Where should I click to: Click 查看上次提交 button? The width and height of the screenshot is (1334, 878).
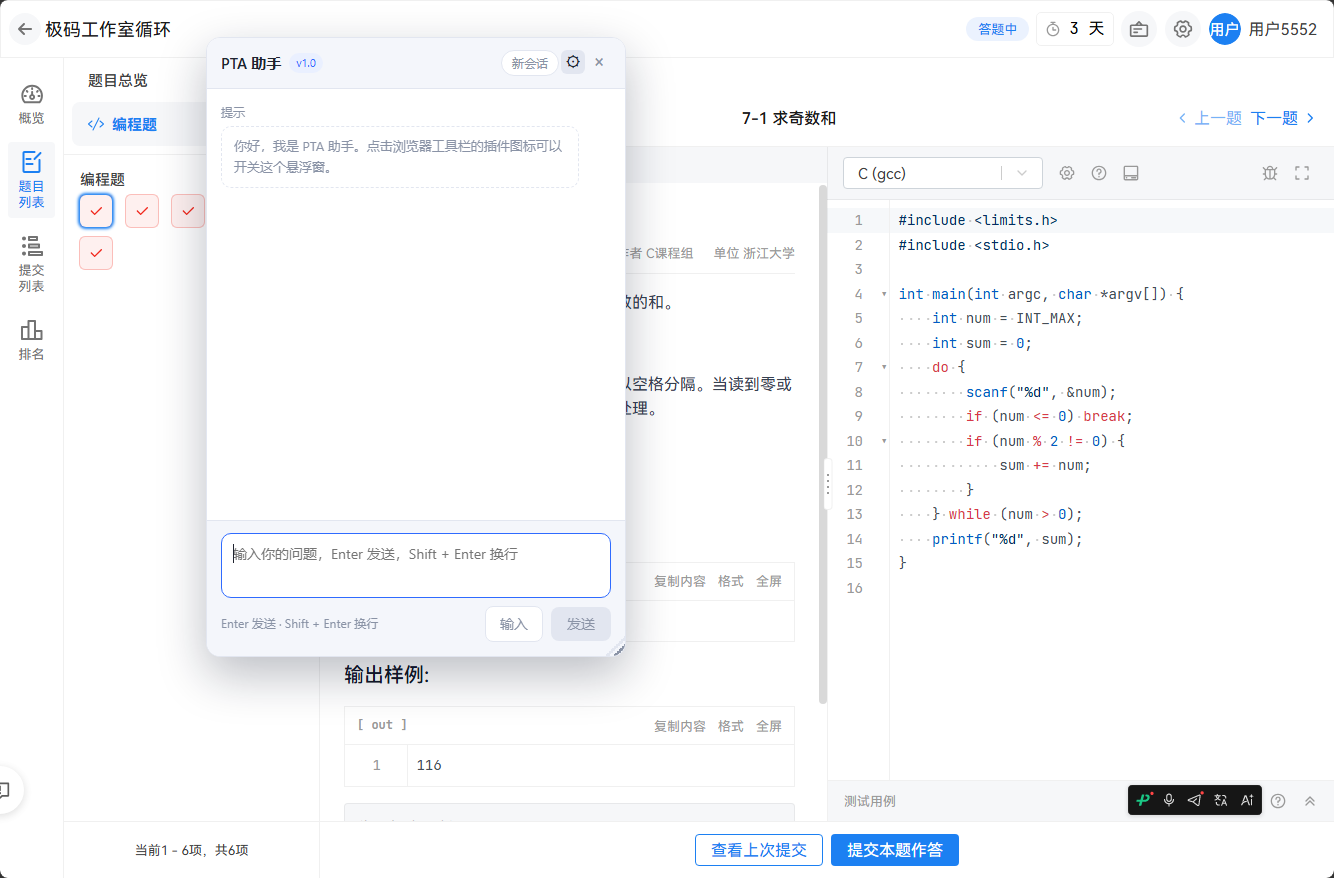tap(759, 850)
